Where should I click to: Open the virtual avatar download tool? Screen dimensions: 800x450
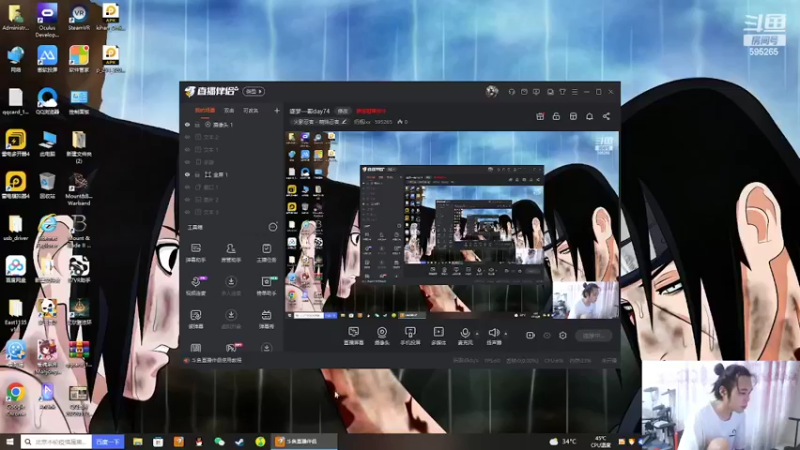pyautogui.click(x=231, y=319)
